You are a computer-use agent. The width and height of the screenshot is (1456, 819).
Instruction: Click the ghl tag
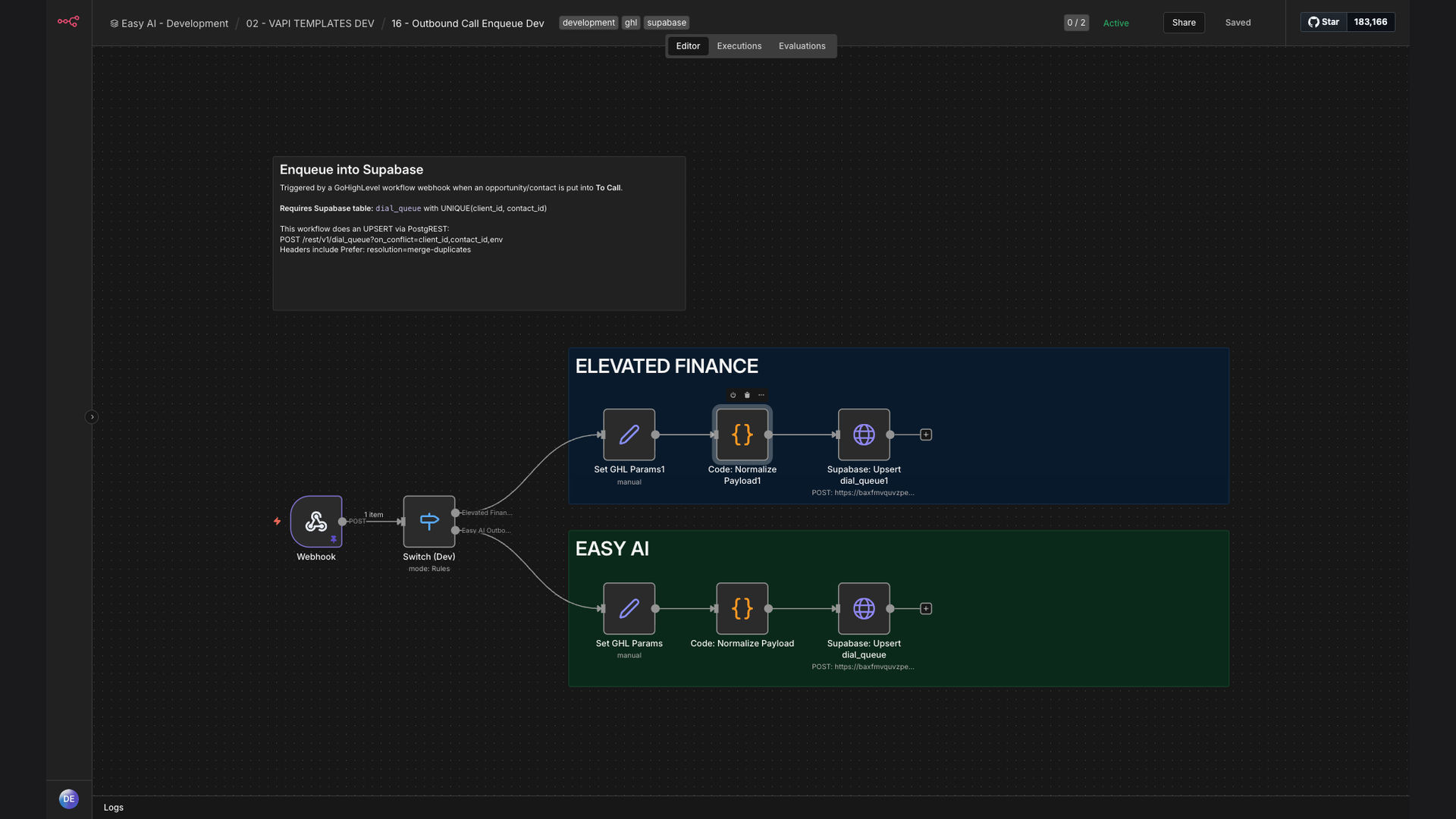631,23
